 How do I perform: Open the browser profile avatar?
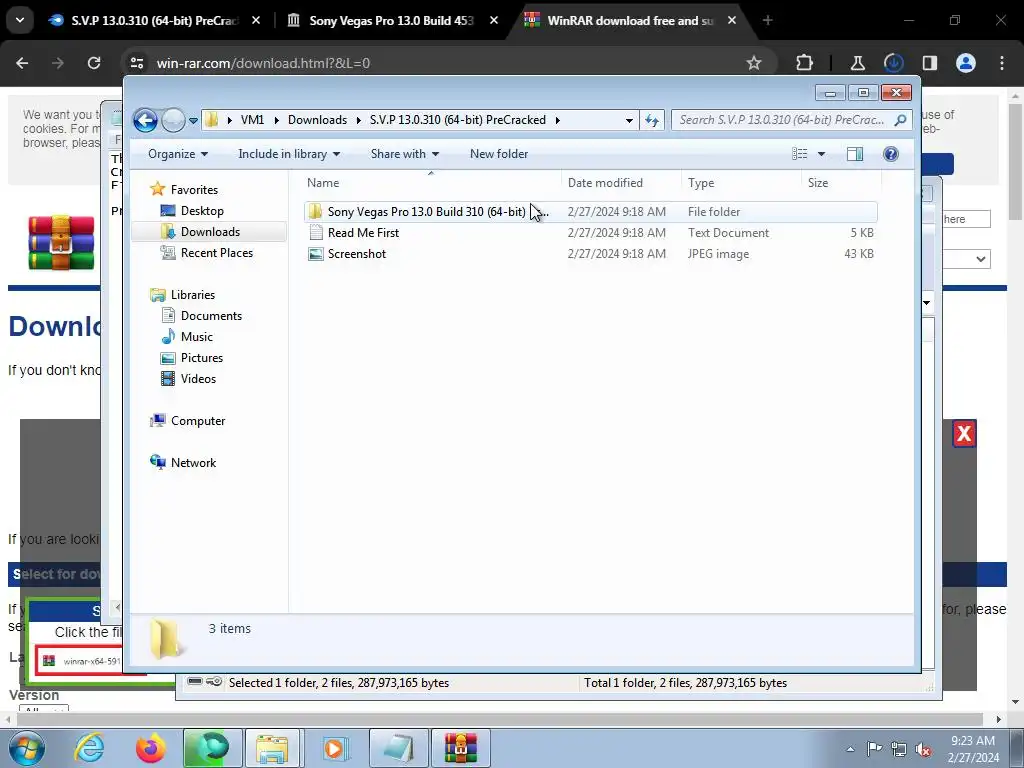[x=965, y=63]
